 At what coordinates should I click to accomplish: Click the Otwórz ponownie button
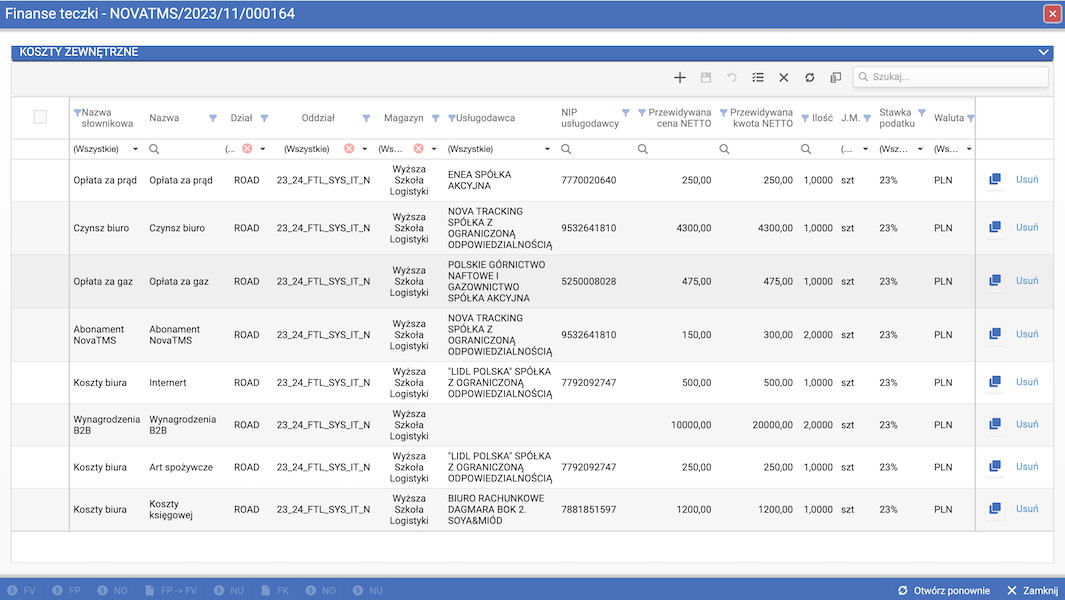click(943, 591)
